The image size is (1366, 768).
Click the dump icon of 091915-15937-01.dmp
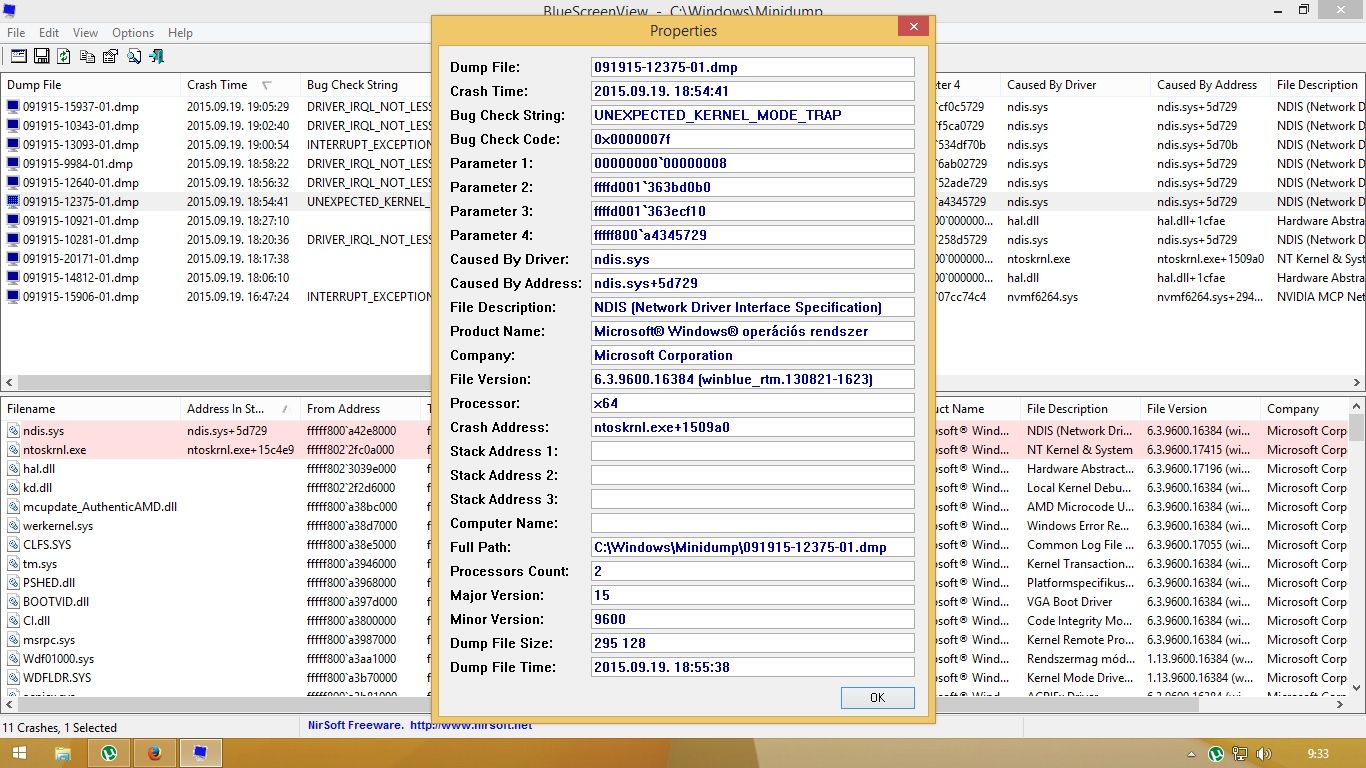(x=13, y=107)
